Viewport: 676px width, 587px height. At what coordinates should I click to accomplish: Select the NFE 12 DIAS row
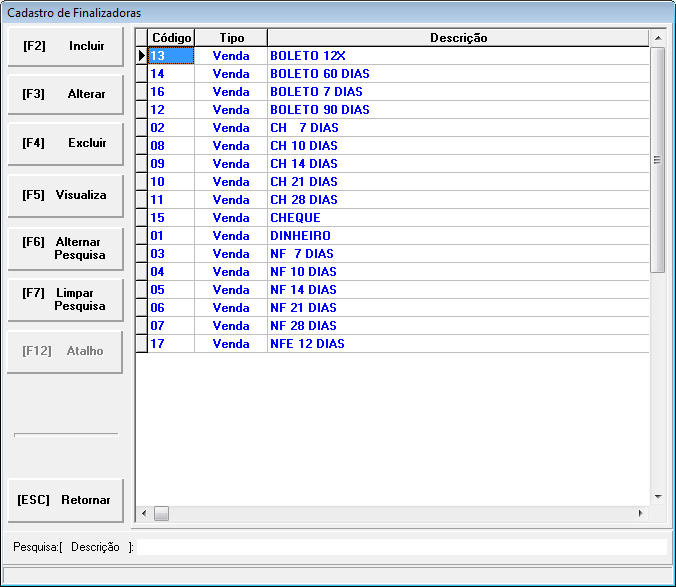tap(307, 344)
